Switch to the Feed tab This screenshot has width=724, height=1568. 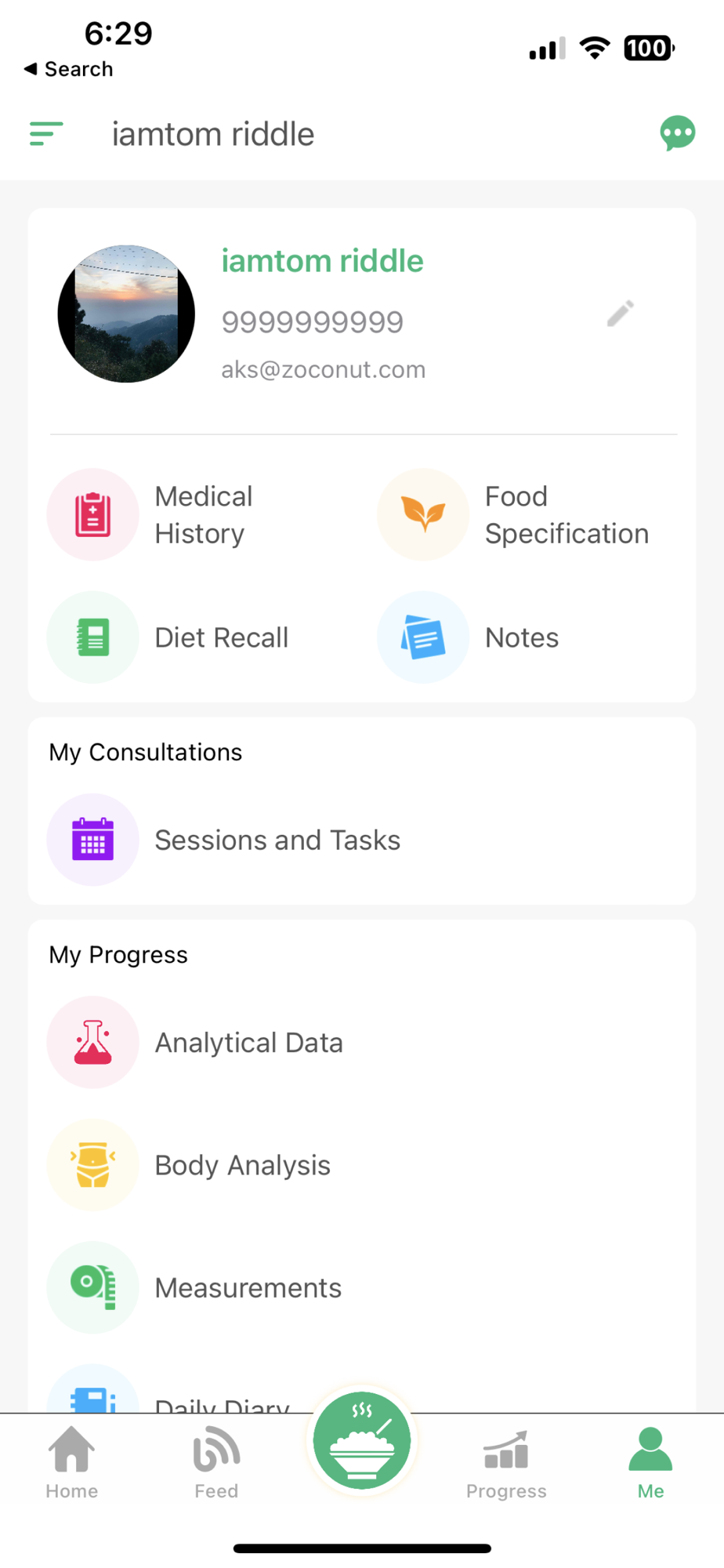tap(216, 1462)
